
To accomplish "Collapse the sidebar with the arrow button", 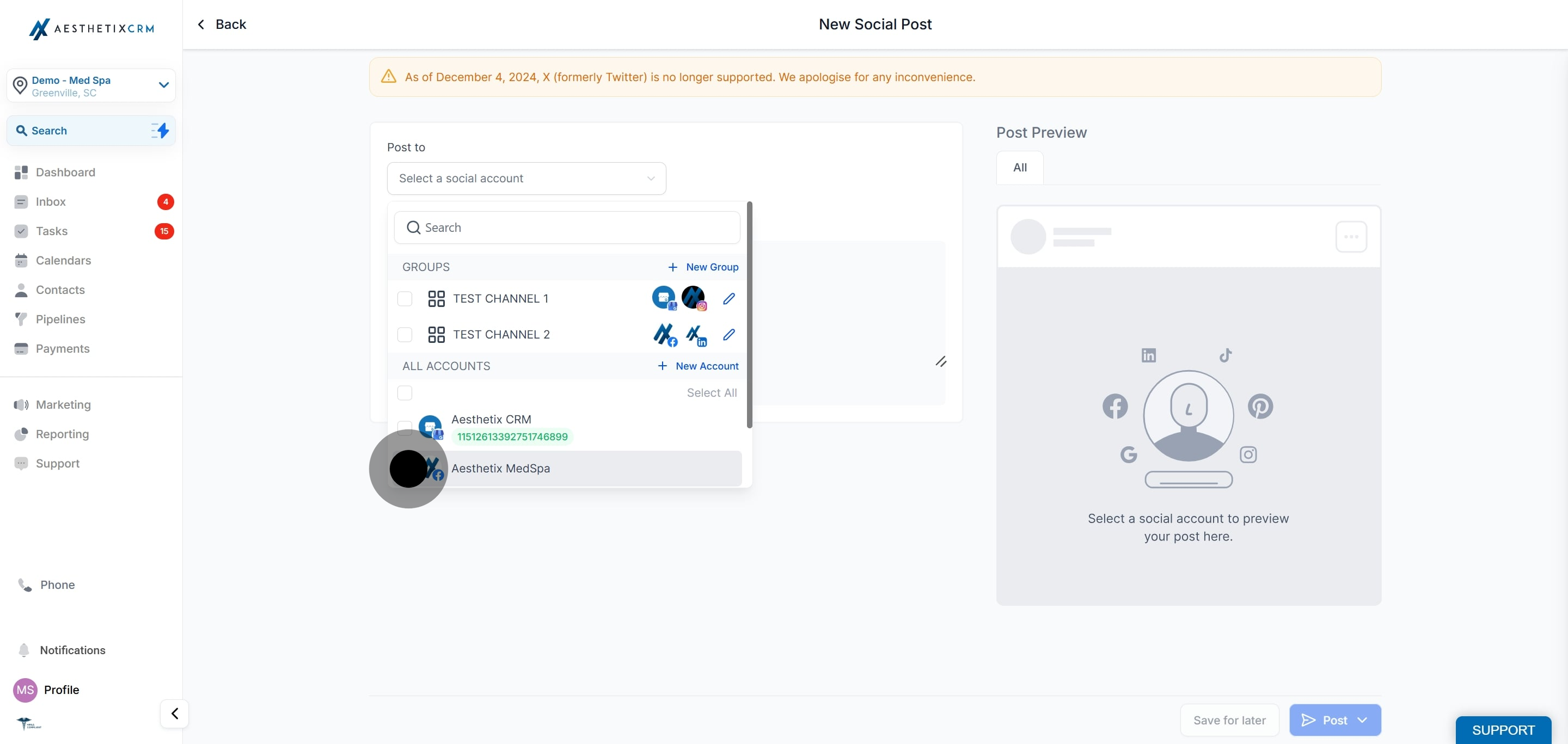I will click(175, 714).
